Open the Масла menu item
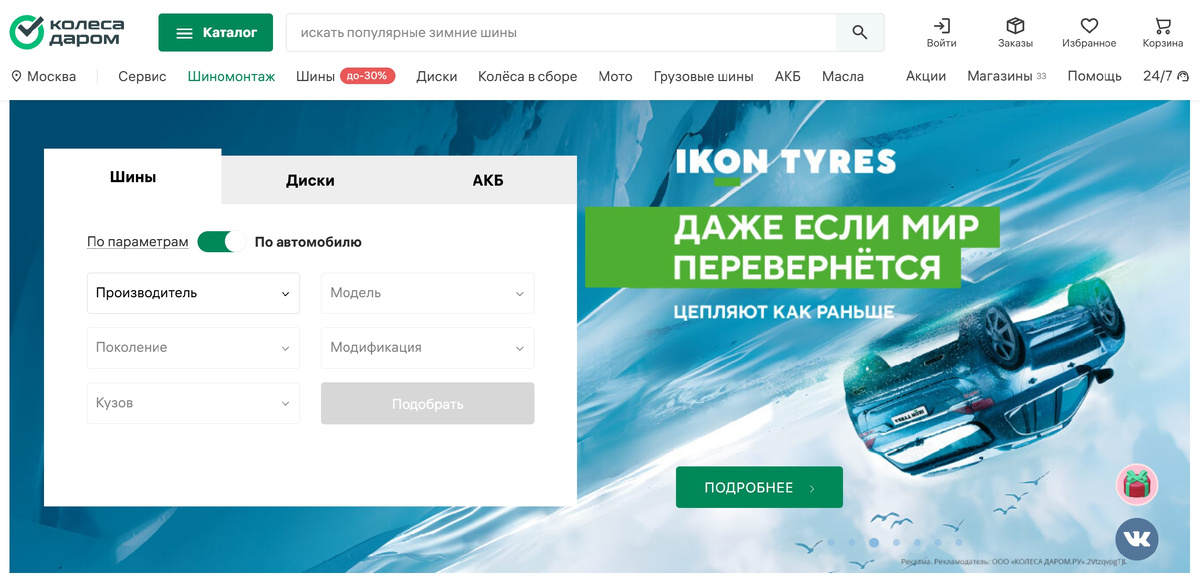Screen dimensions: 1200x583 pyautogui.click(x=843, y=76)
